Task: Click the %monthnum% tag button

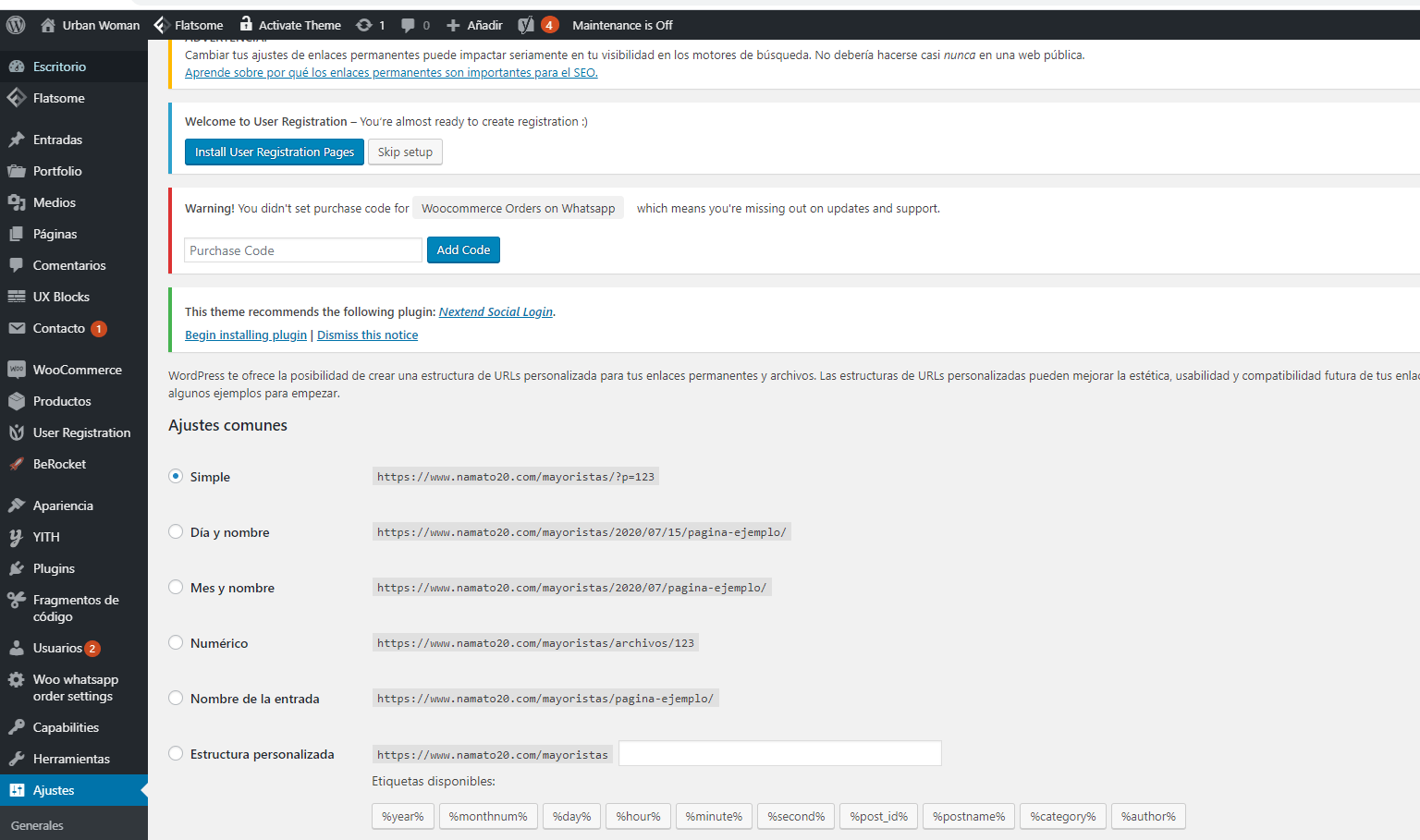Action: pyautogui.click(x=488, y=816)
